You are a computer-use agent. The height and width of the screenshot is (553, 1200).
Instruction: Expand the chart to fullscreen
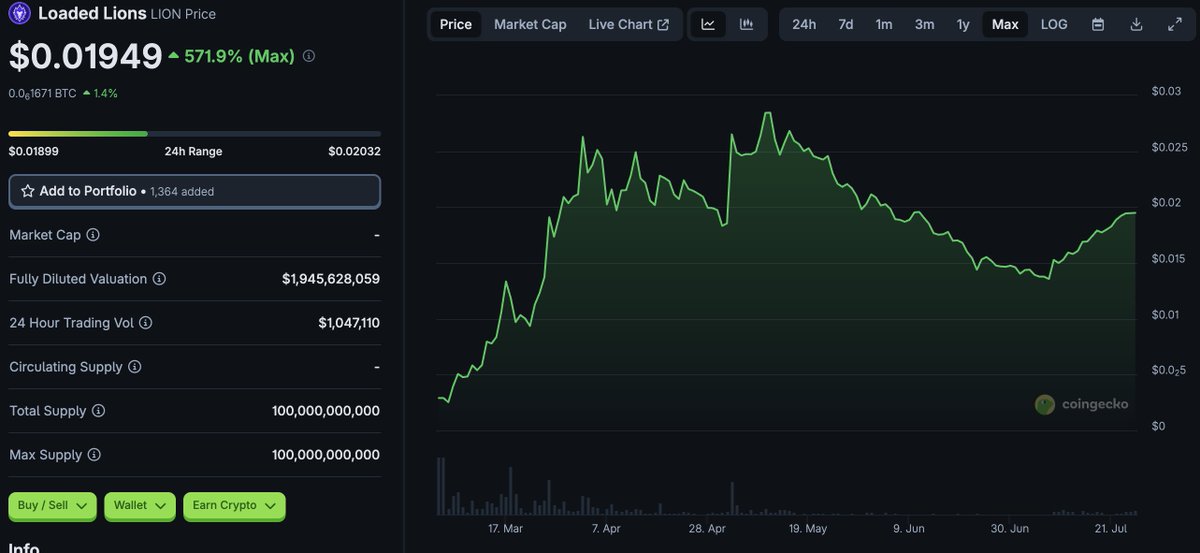tap(1175, 24)
